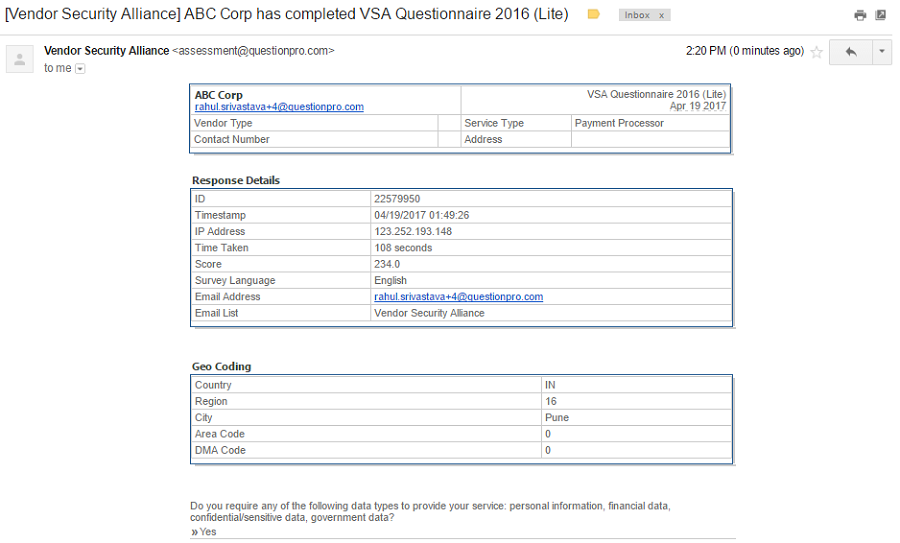Viewport: 900px width, 543px height.
Task: Click the Survey Language value English
Action: pos(390,281)
